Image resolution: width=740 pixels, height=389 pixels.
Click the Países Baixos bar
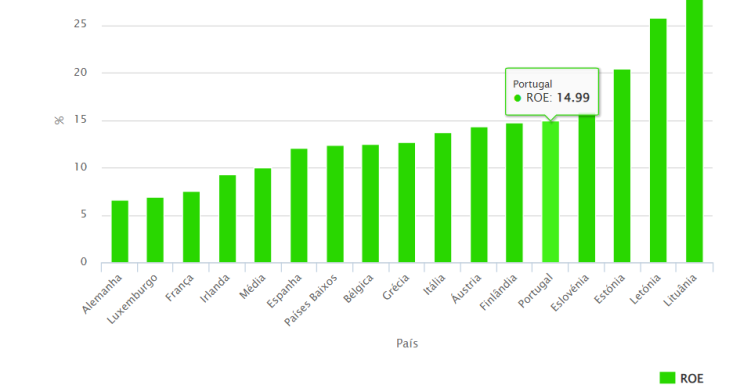click(x=335, y=204)
